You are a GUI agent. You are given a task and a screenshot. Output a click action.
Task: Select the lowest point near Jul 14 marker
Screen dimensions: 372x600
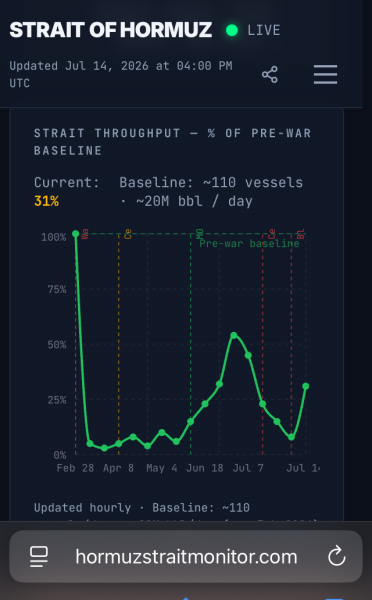point(291,437)
